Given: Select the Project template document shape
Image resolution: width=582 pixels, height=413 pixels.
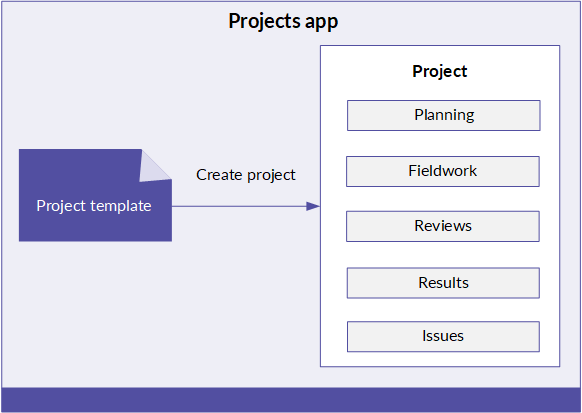Looking at the screenshot, I should pyautogui.click(x=95, y=195).
